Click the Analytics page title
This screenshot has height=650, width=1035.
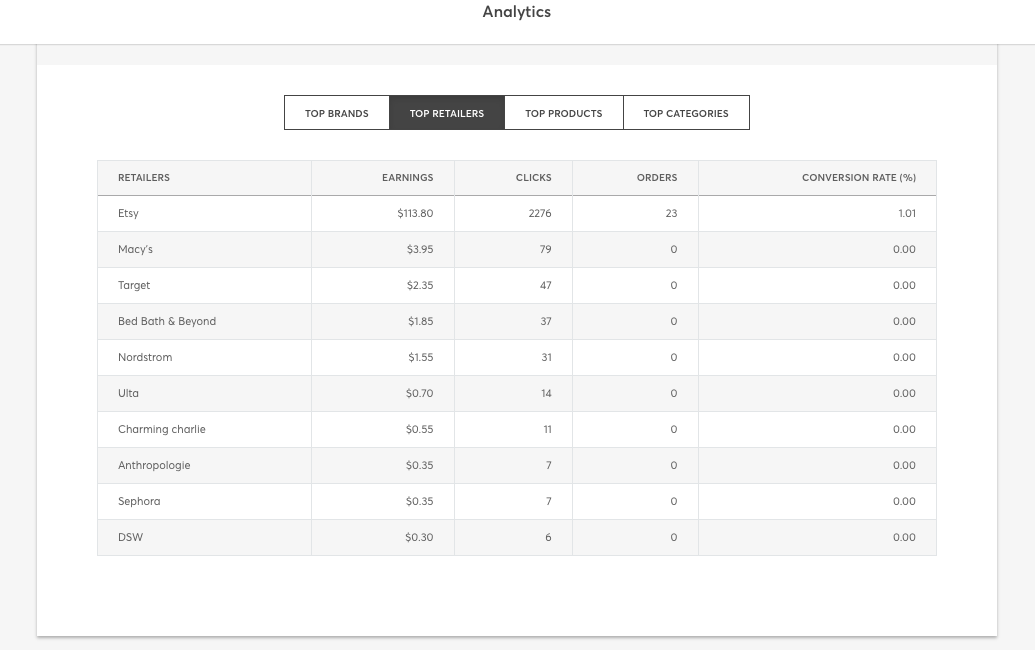tap(517, 12)
